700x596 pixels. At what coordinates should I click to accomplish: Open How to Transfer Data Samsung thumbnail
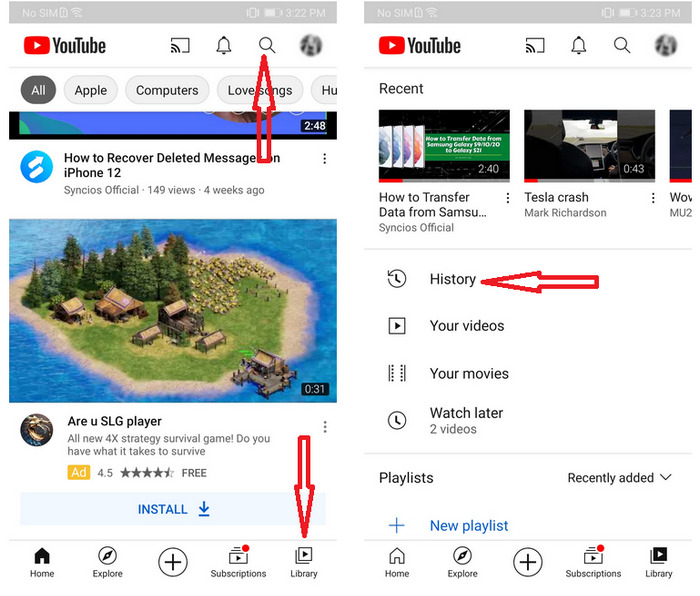coord(444,146)
